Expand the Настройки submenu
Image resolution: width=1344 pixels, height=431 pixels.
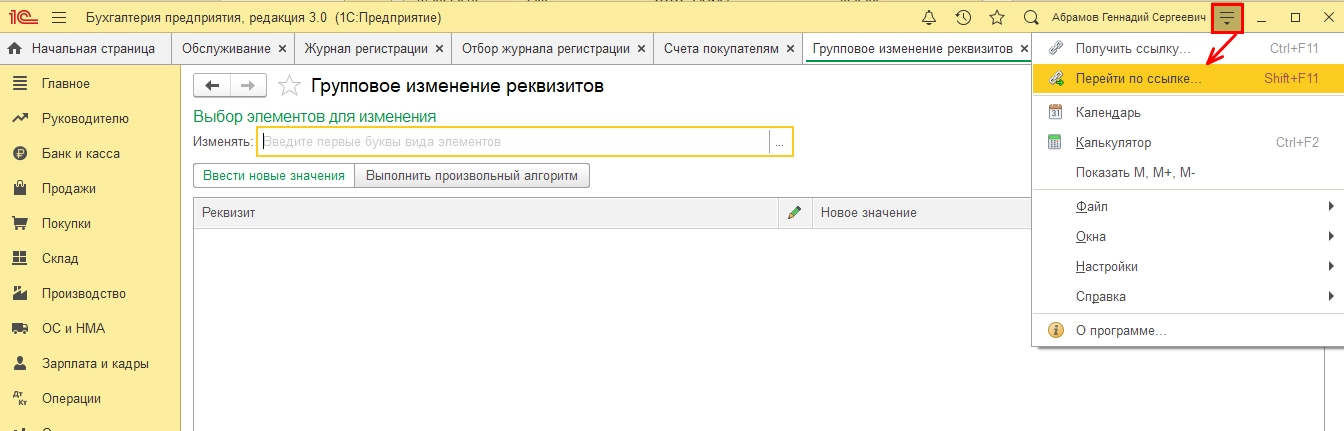pyautogui.click(x=1106, y=267)
